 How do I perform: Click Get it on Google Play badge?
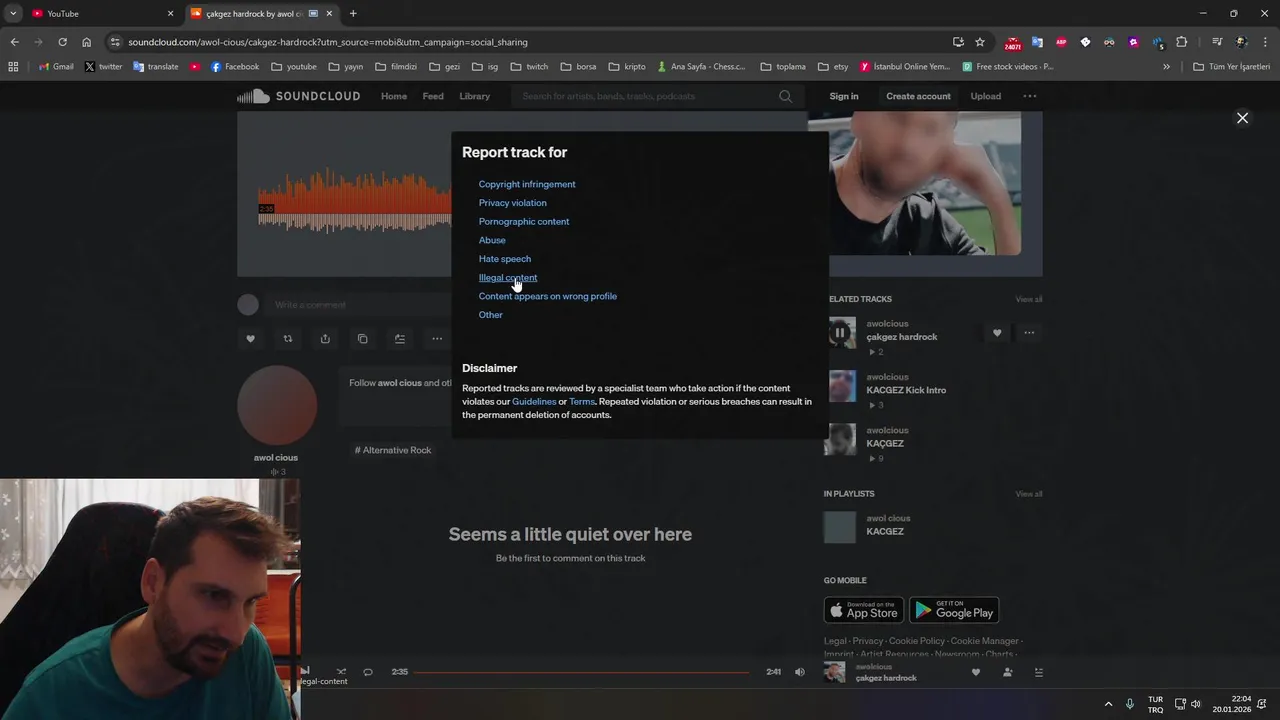click(x=954, y=610)
